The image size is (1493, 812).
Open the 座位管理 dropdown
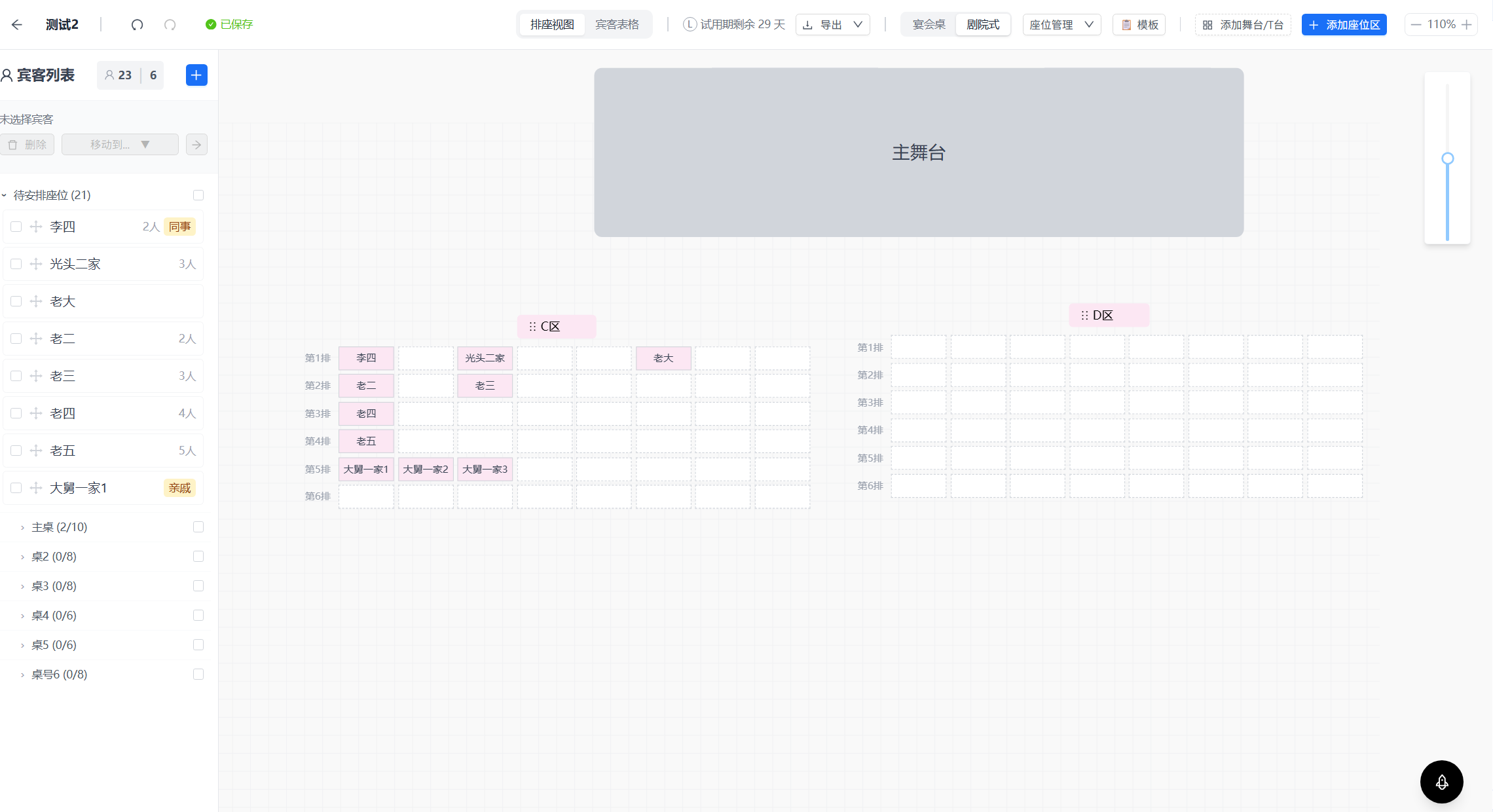[1062, 25]
